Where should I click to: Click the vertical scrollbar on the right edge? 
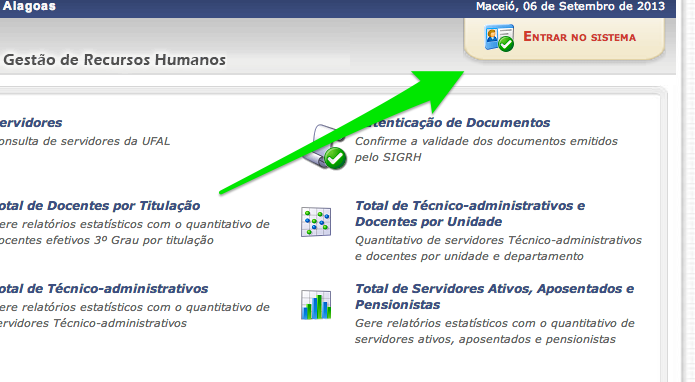[688, 191]
